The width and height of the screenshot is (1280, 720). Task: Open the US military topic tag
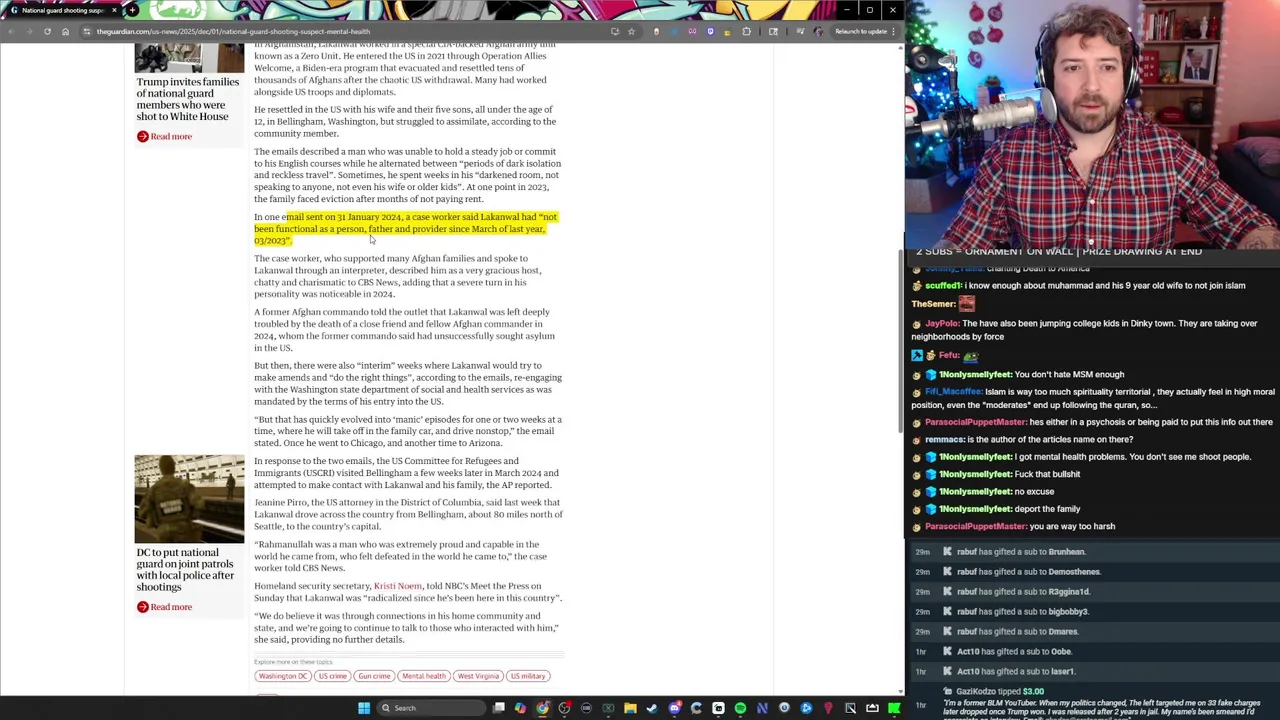pos(528,676)
